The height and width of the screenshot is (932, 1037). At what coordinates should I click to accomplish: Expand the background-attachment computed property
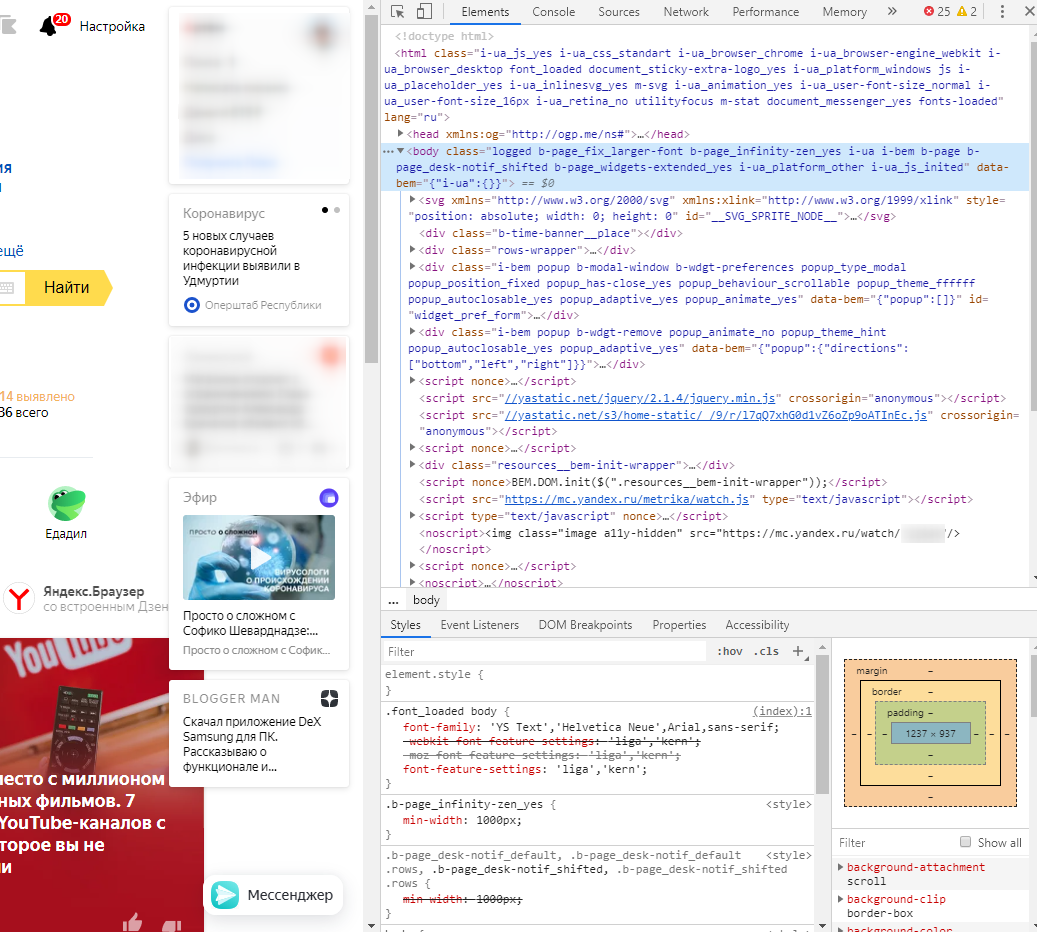pyautogui.click(x=841, y=867)
